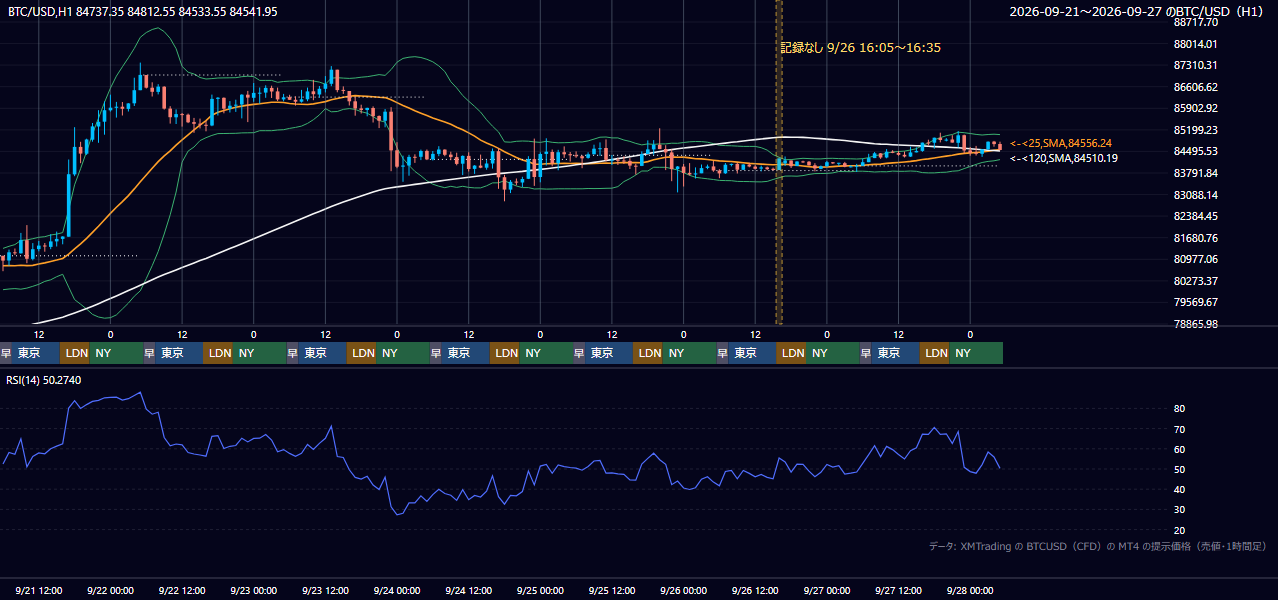This screenshot has height=600, width=1278.
Task: Click the 87310.31 price axis value
Action: pyautogui.click(x=1195, y=65)
